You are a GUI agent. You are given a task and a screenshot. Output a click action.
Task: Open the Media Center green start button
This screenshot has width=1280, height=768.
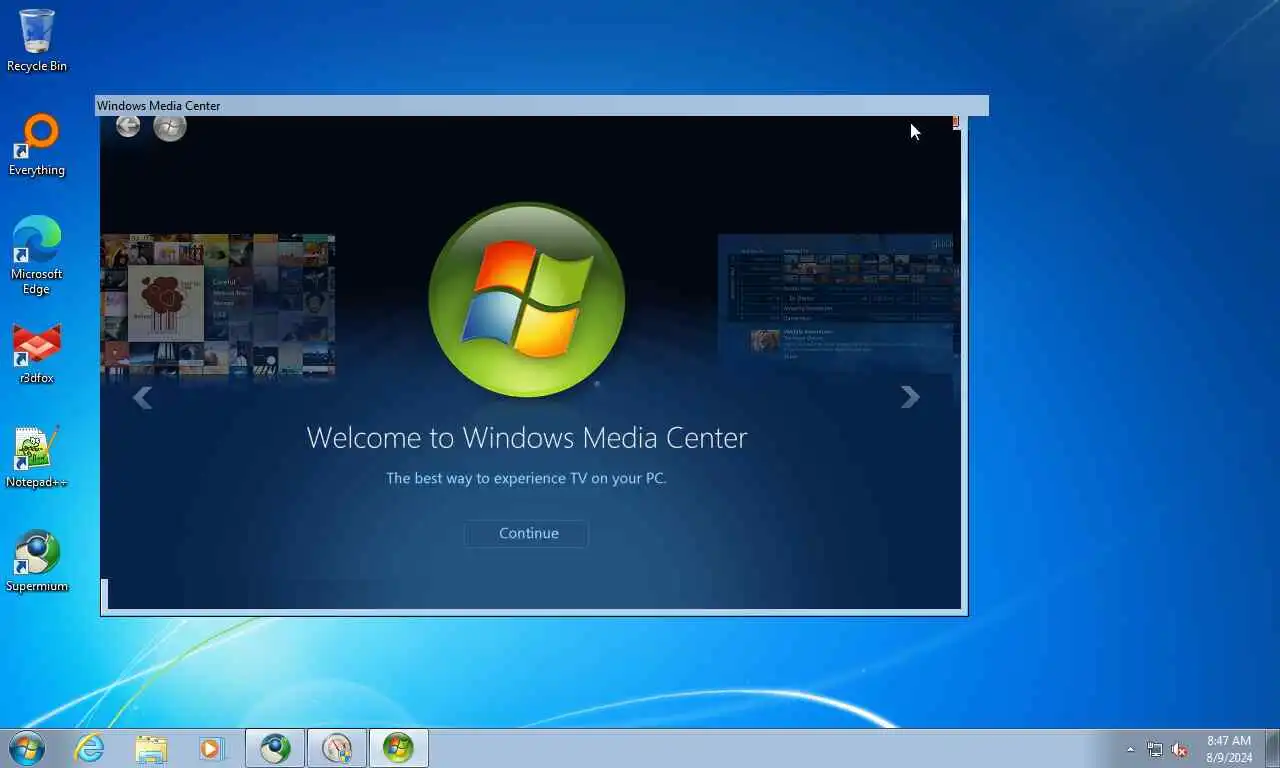[x=170, y=127]
